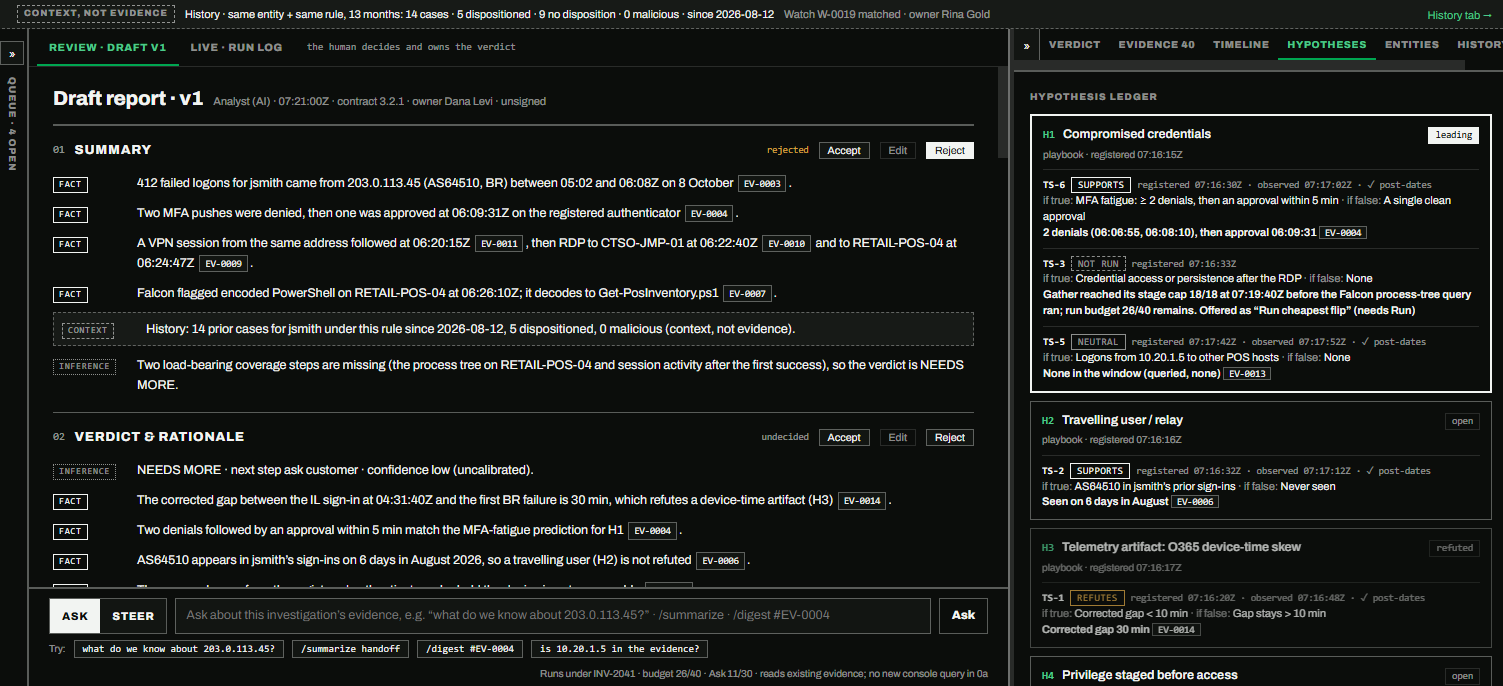Click the NOT RUN tag on test TS-3
This screenshot has width=1503, height=686.
point(1098,263)
